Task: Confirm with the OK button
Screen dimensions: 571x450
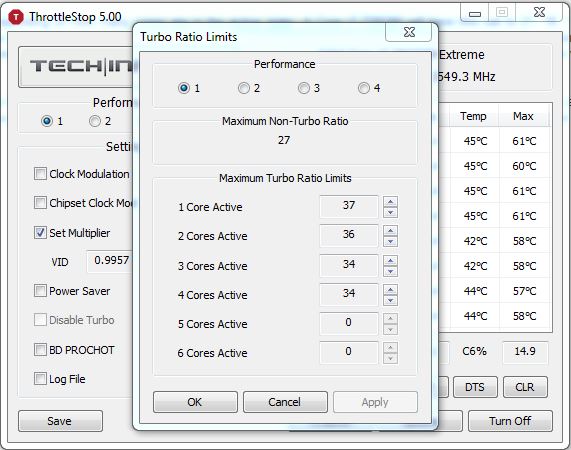Action: (x=195, y=402)
